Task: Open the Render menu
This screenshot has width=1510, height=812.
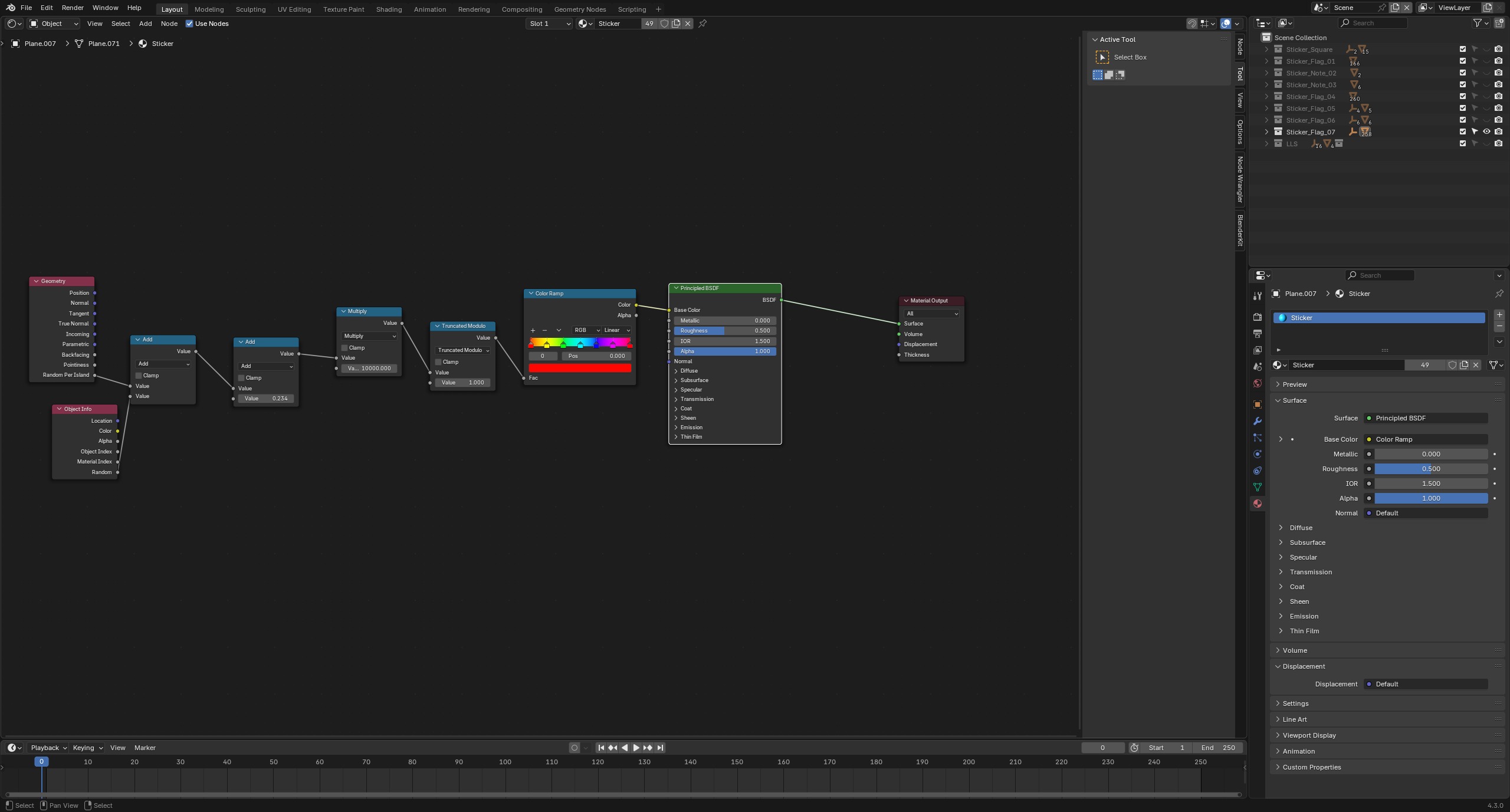Action: pos(73,8)
